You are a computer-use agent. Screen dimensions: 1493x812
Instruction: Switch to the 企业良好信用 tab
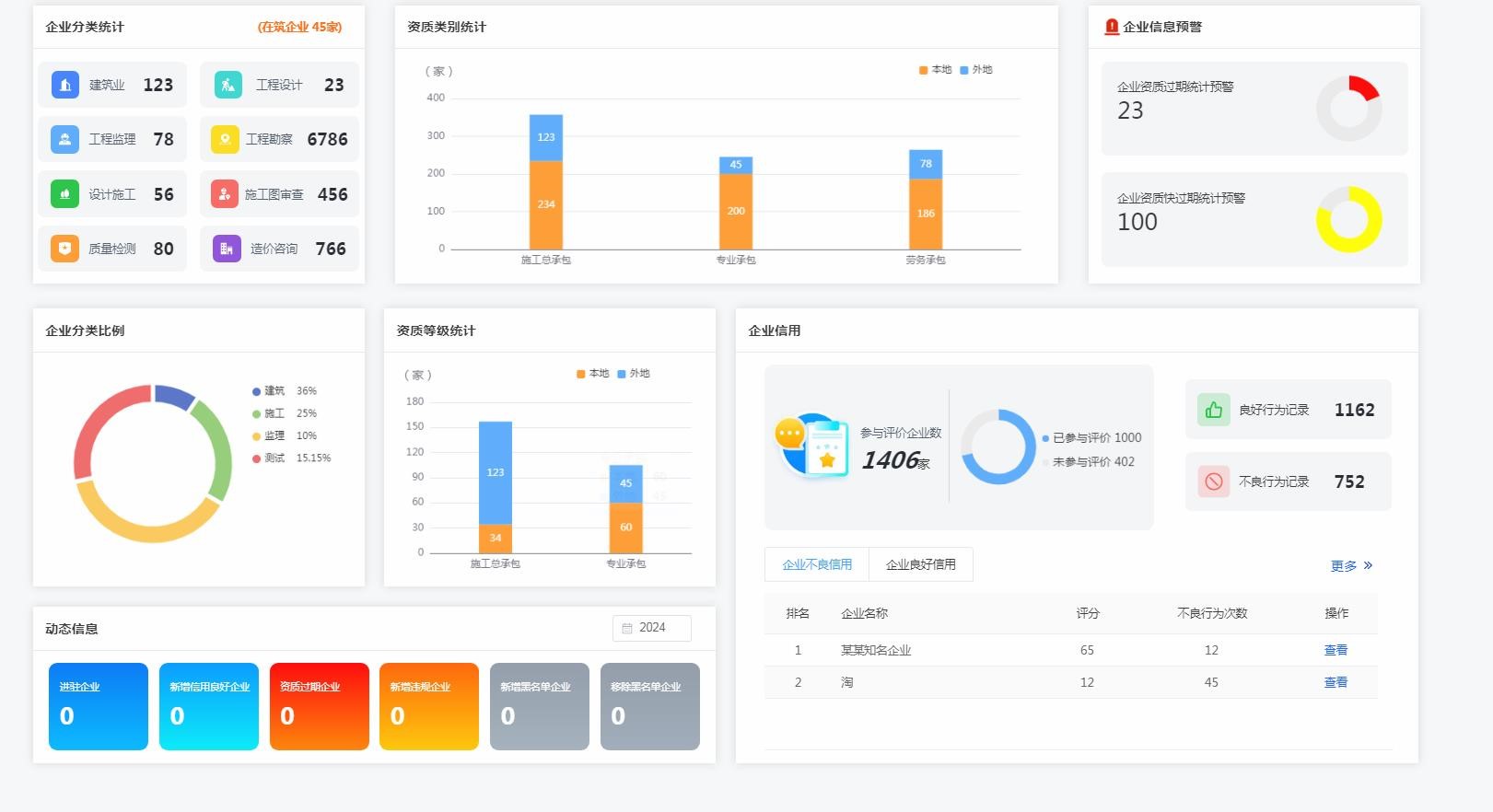pos(920,564)
